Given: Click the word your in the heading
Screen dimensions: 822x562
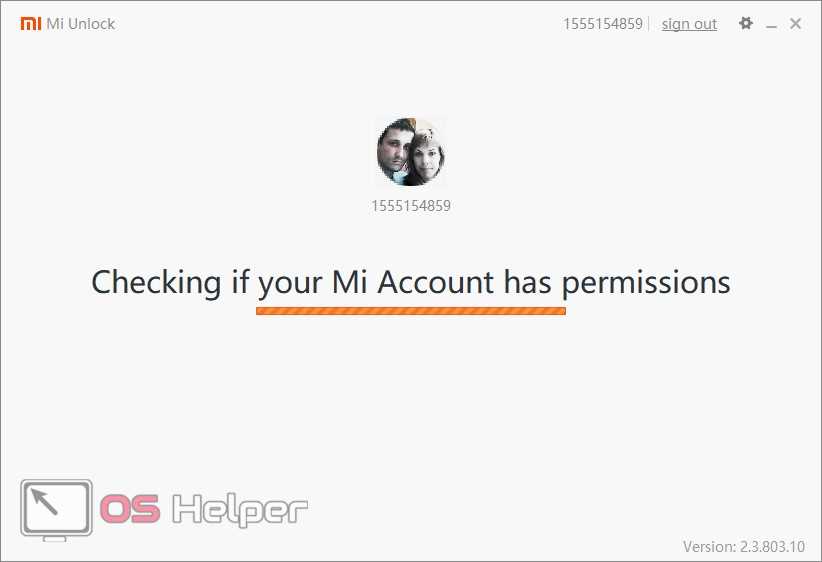Looking at the screenshot, I should coord(290,285).
